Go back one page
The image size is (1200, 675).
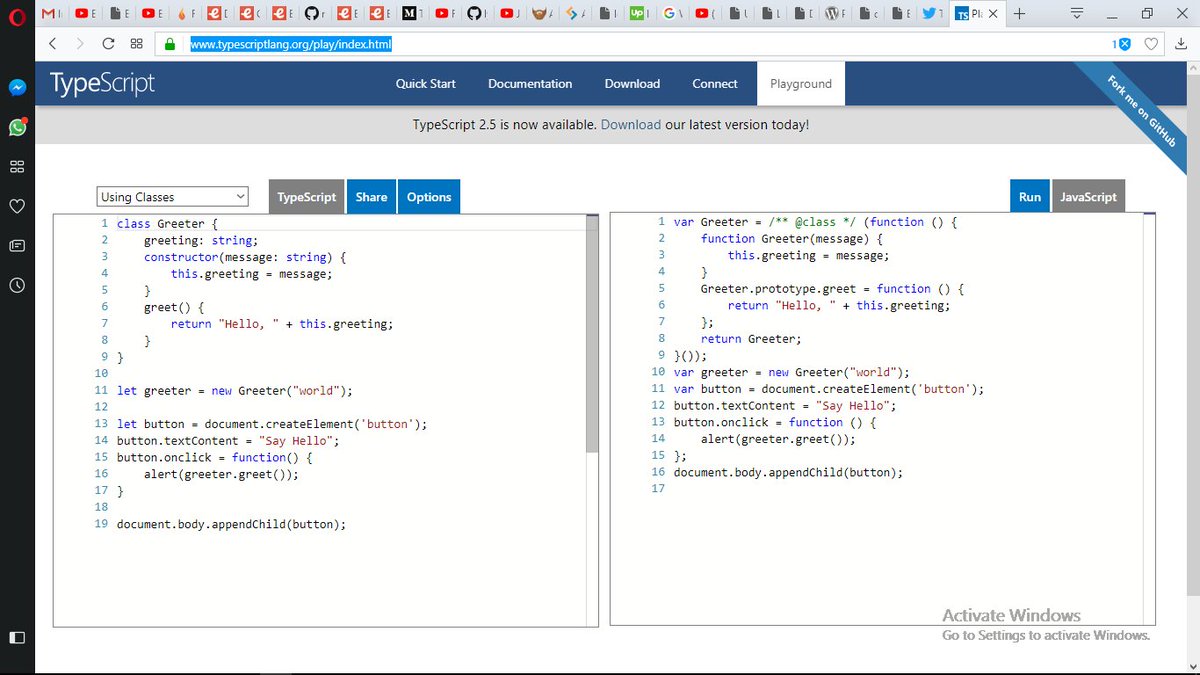click(x=53, y=44)
